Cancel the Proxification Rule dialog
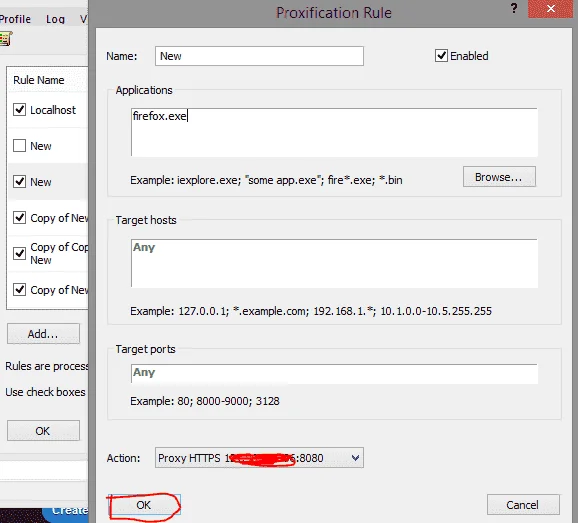 [523, 505]
